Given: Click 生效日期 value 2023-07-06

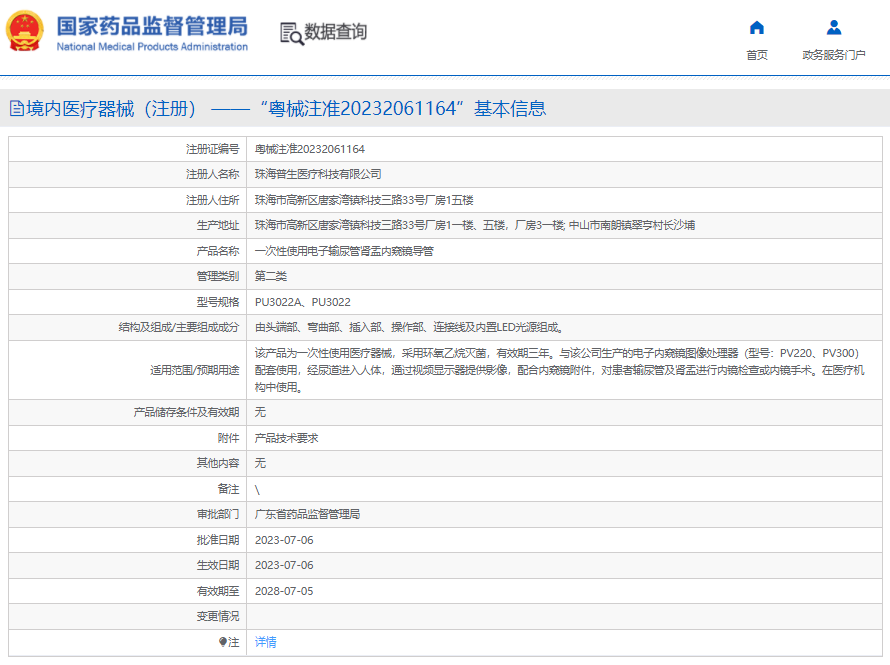Looking at the screenshot, I should tap(284, 565).
